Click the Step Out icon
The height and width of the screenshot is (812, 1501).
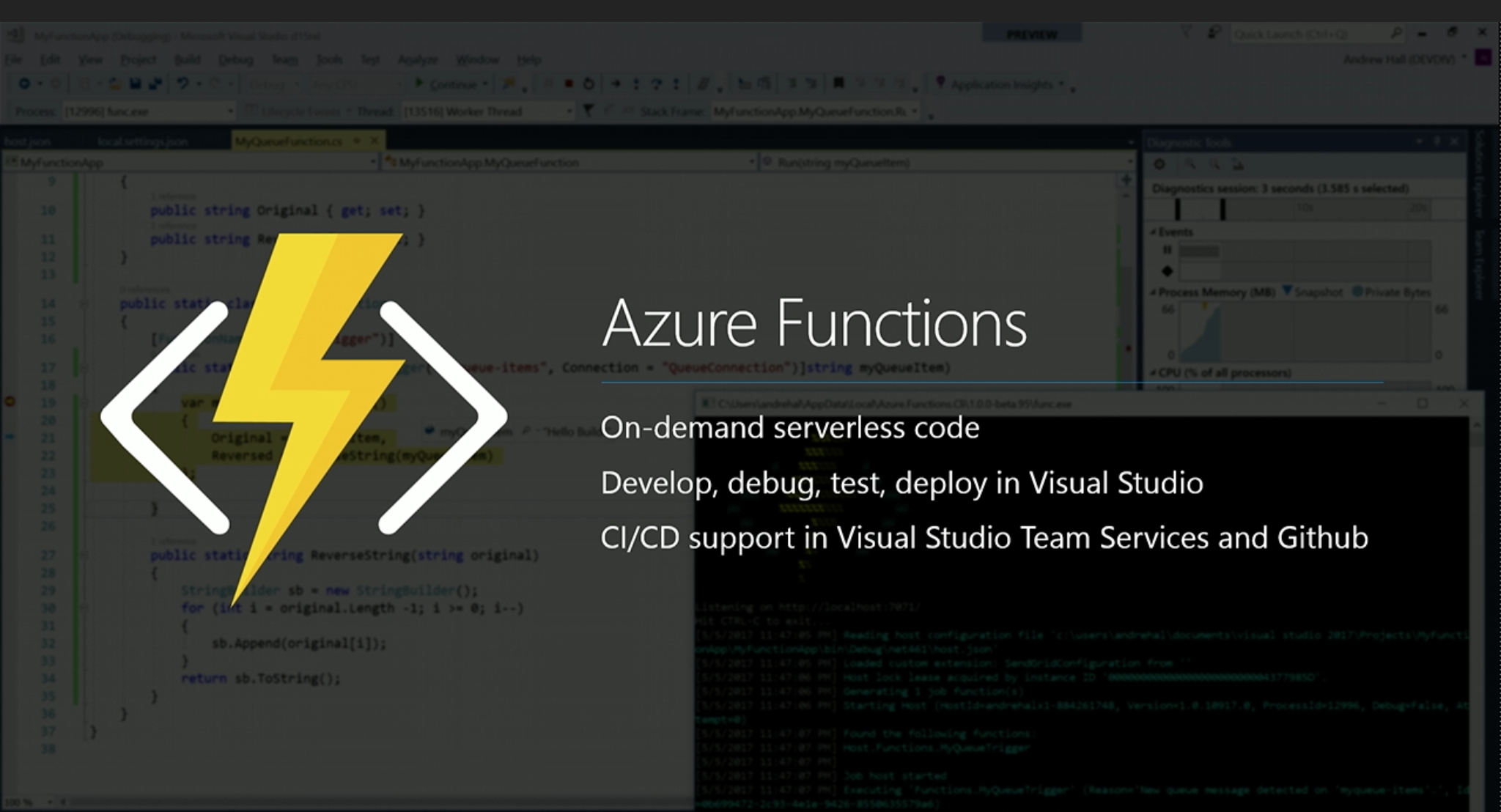[676, 84]
